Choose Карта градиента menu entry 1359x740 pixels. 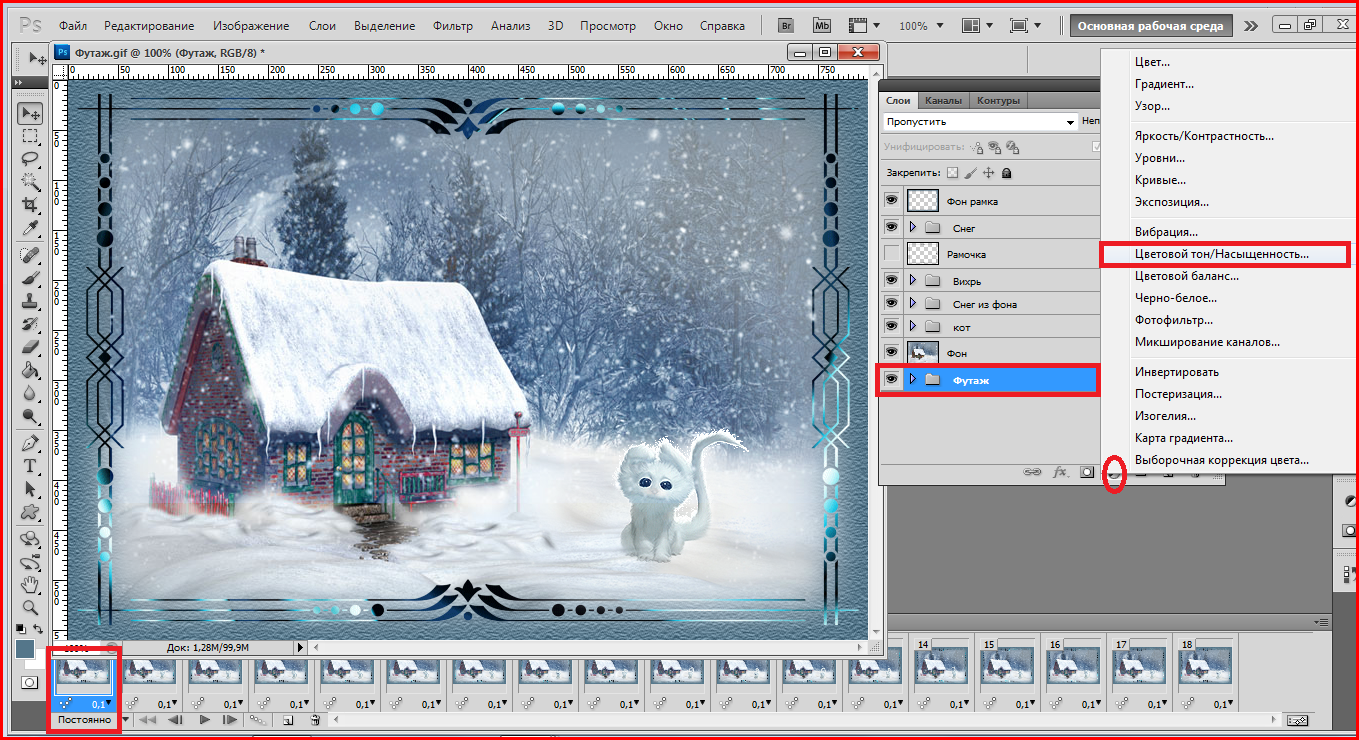[1184, 438]
